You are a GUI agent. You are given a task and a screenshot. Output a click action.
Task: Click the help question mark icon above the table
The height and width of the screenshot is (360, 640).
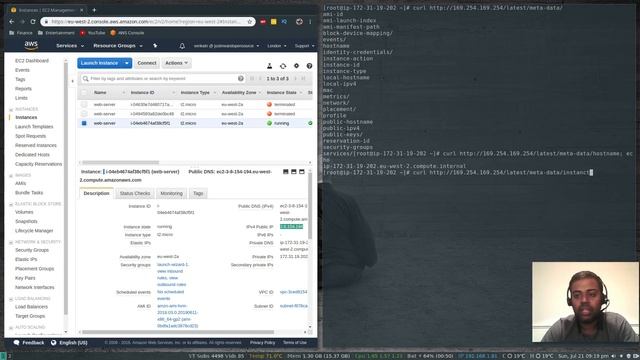(309, 66)
